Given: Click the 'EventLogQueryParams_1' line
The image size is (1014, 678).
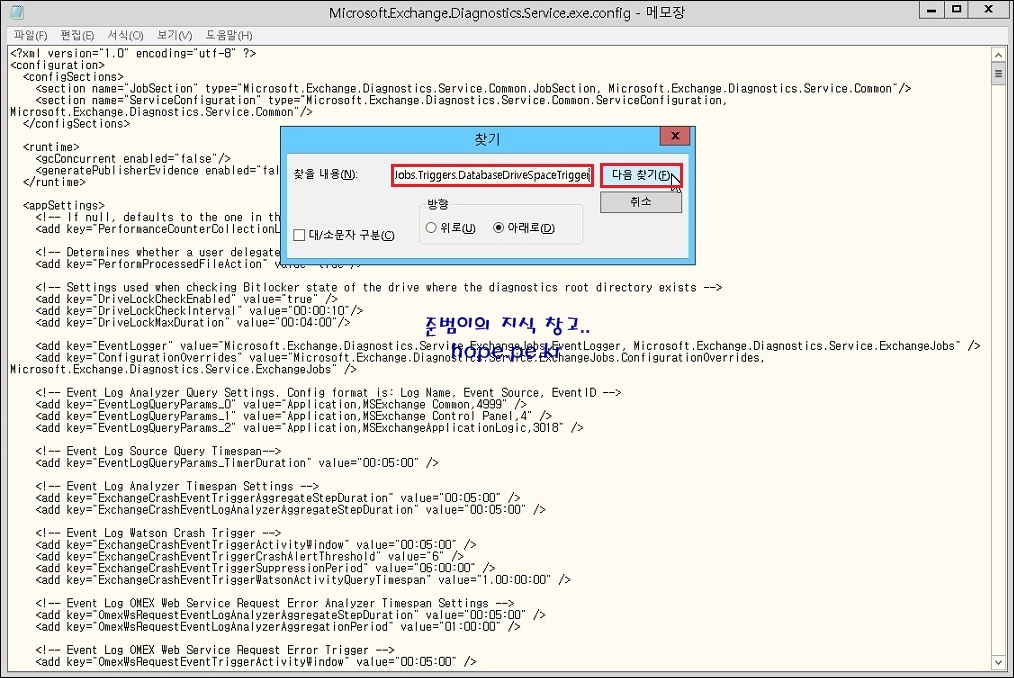Looking at the screenshot, I should click(294, 416).
